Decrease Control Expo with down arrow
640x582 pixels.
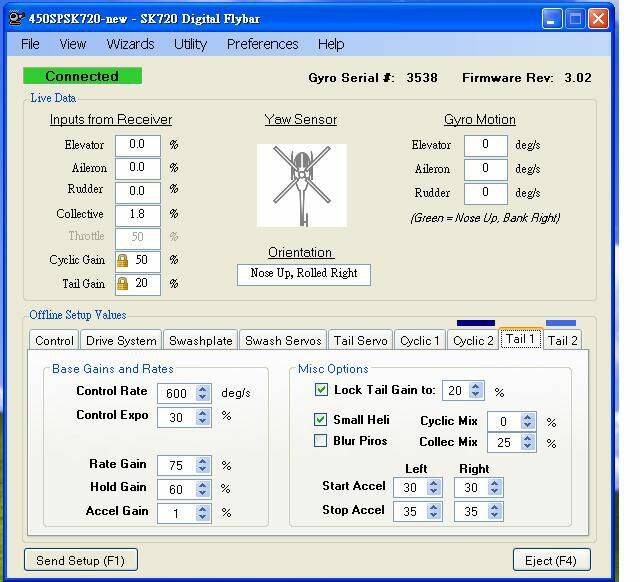[203, 422]
